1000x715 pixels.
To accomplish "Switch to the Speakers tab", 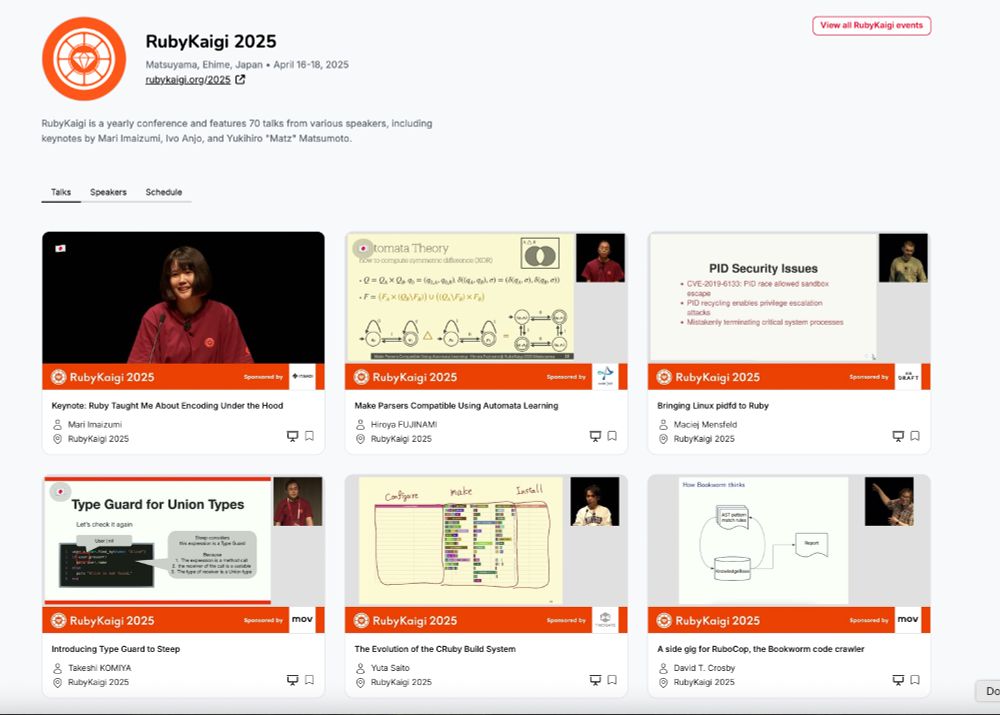I will click(108, 192).
